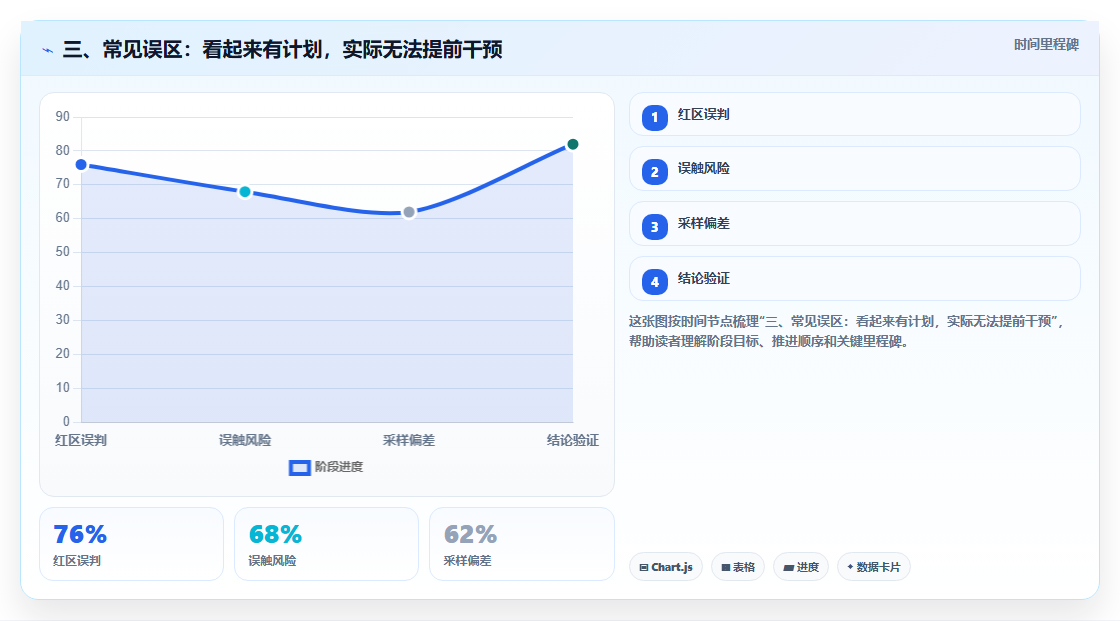1120x621 pixels.
Task: Click the 68% 误触风险 data card
Action: (x=326, y=544)
